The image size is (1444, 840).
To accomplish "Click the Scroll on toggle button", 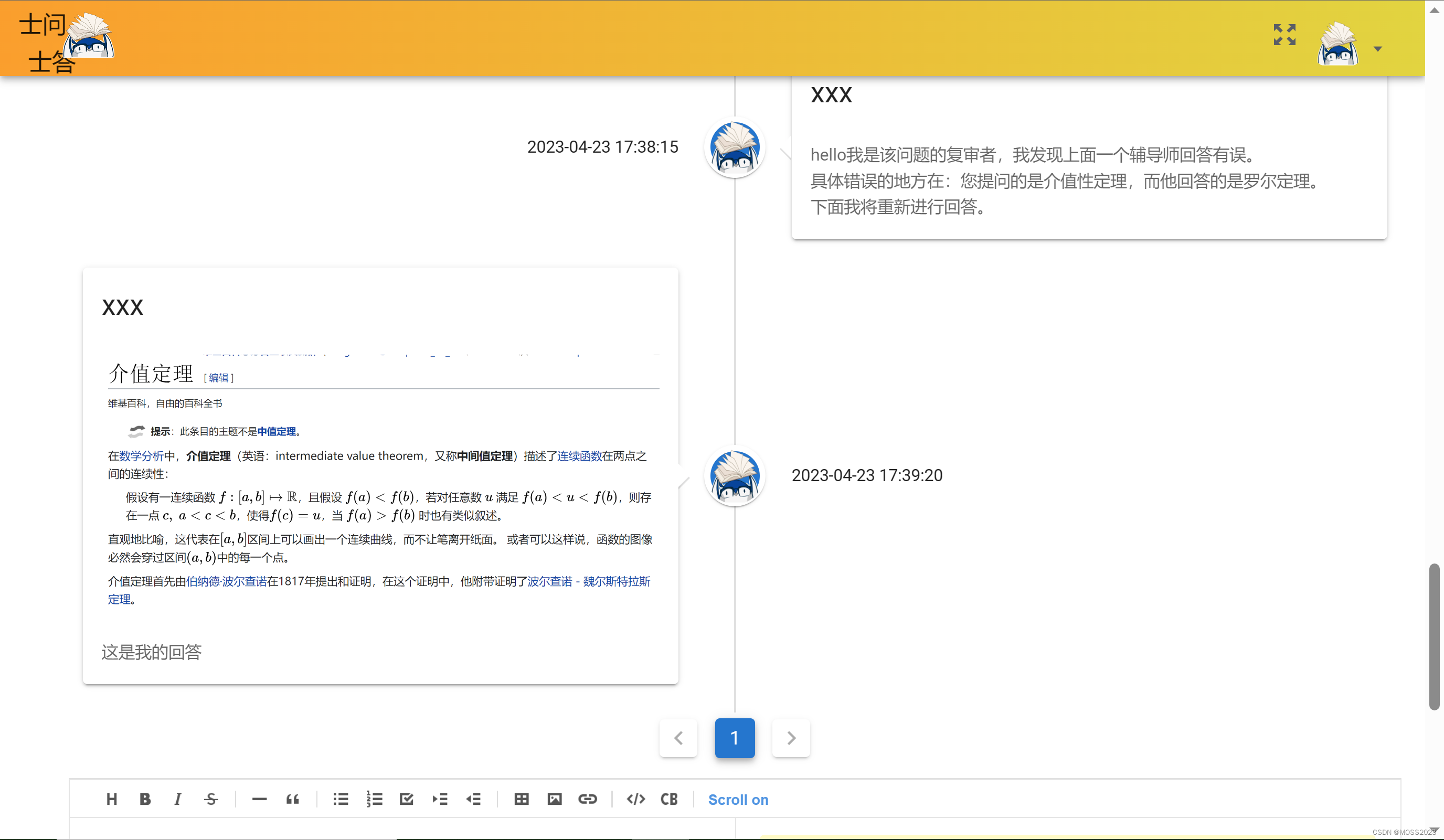I will coord(738,799).
